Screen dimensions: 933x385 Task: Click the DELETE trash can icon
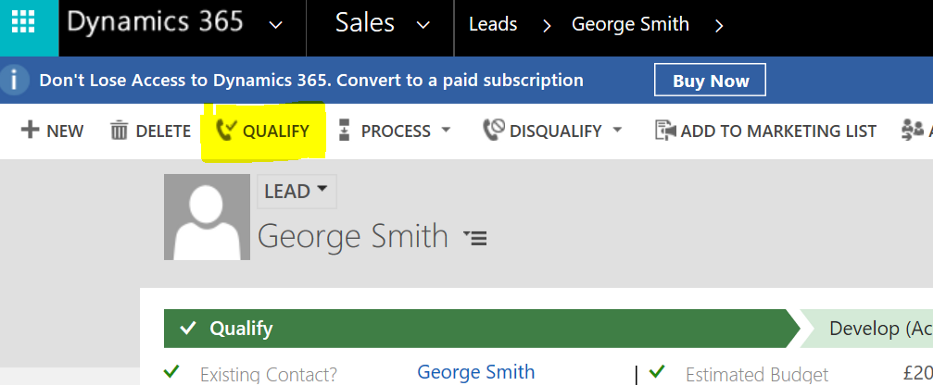119,130
